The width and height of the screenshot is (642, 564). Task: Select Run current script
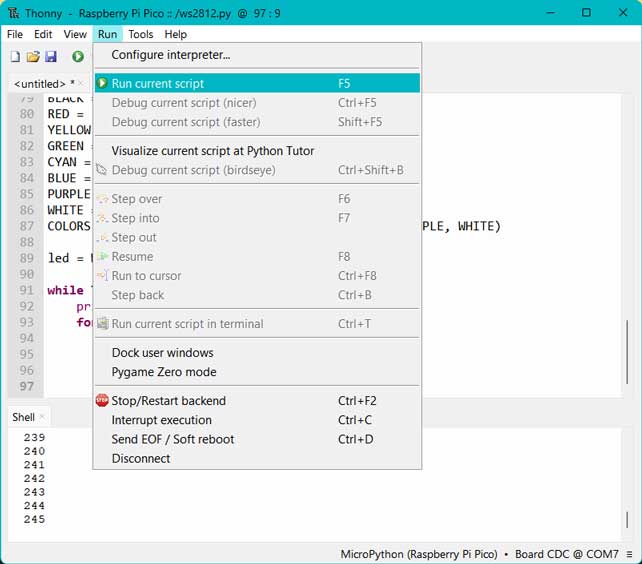(x=257, y=83)
